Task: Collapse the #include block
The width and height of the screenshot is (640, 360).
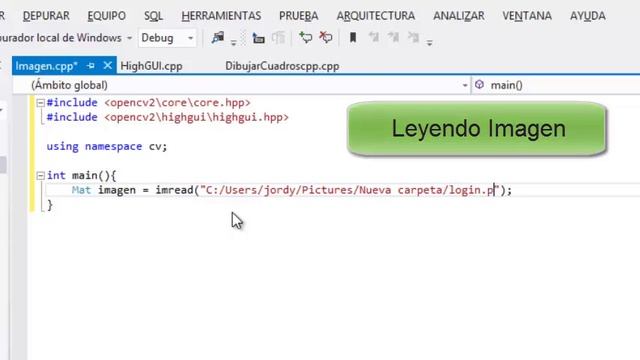Action: pos(40,103)
